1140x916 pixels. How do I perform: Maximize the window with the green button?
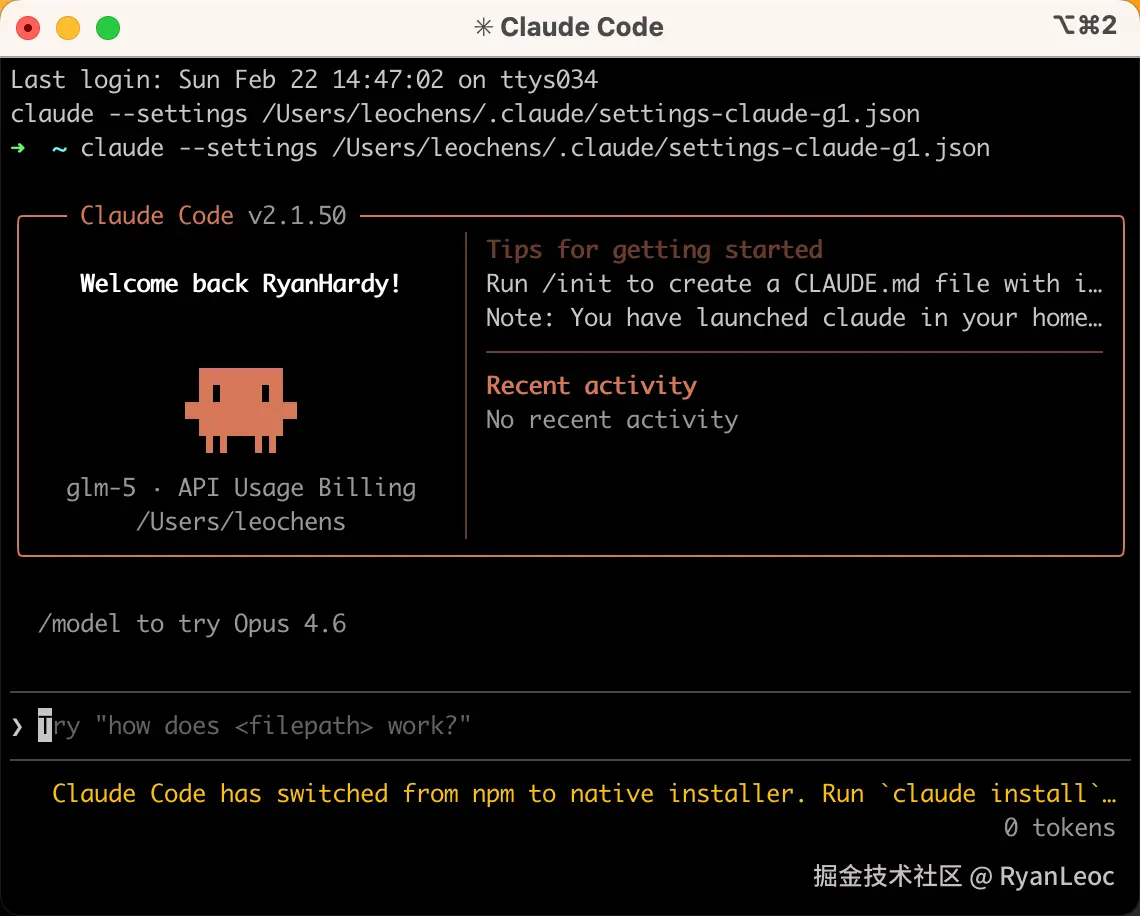[108, 28]
